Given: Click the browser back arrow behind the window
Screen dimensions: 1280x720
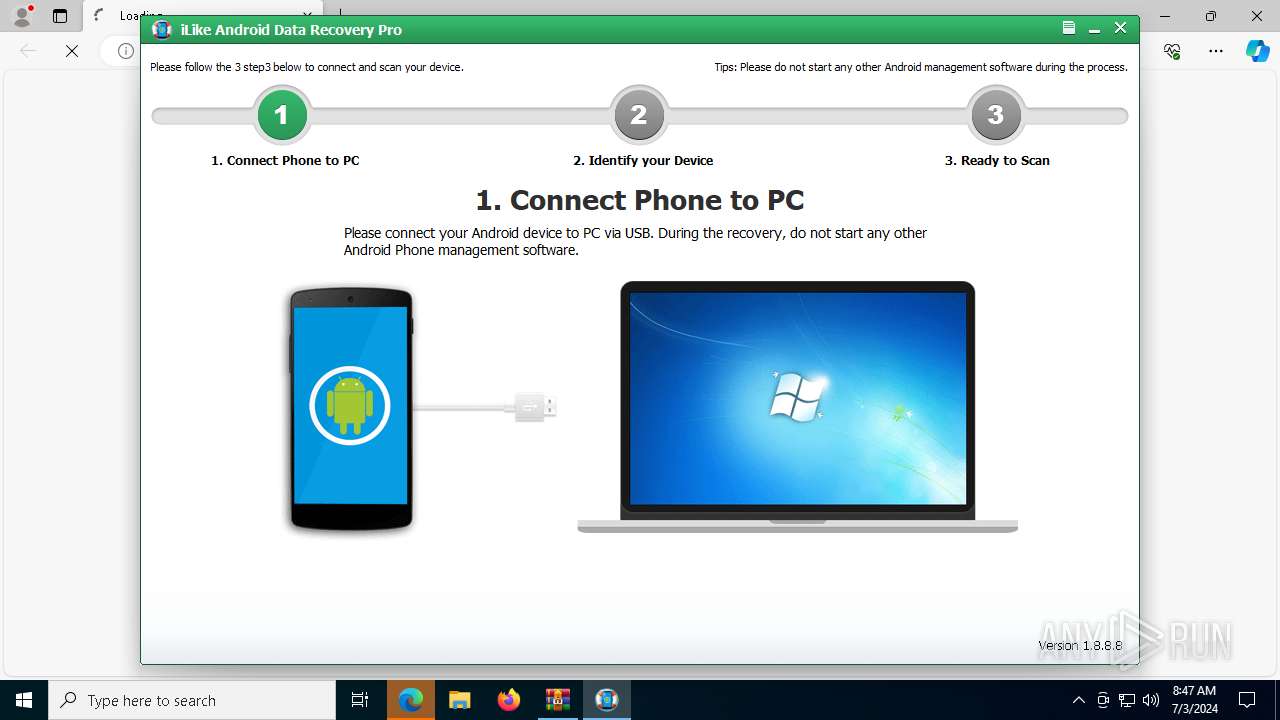Looking at the screenshot, I should 28,50.
